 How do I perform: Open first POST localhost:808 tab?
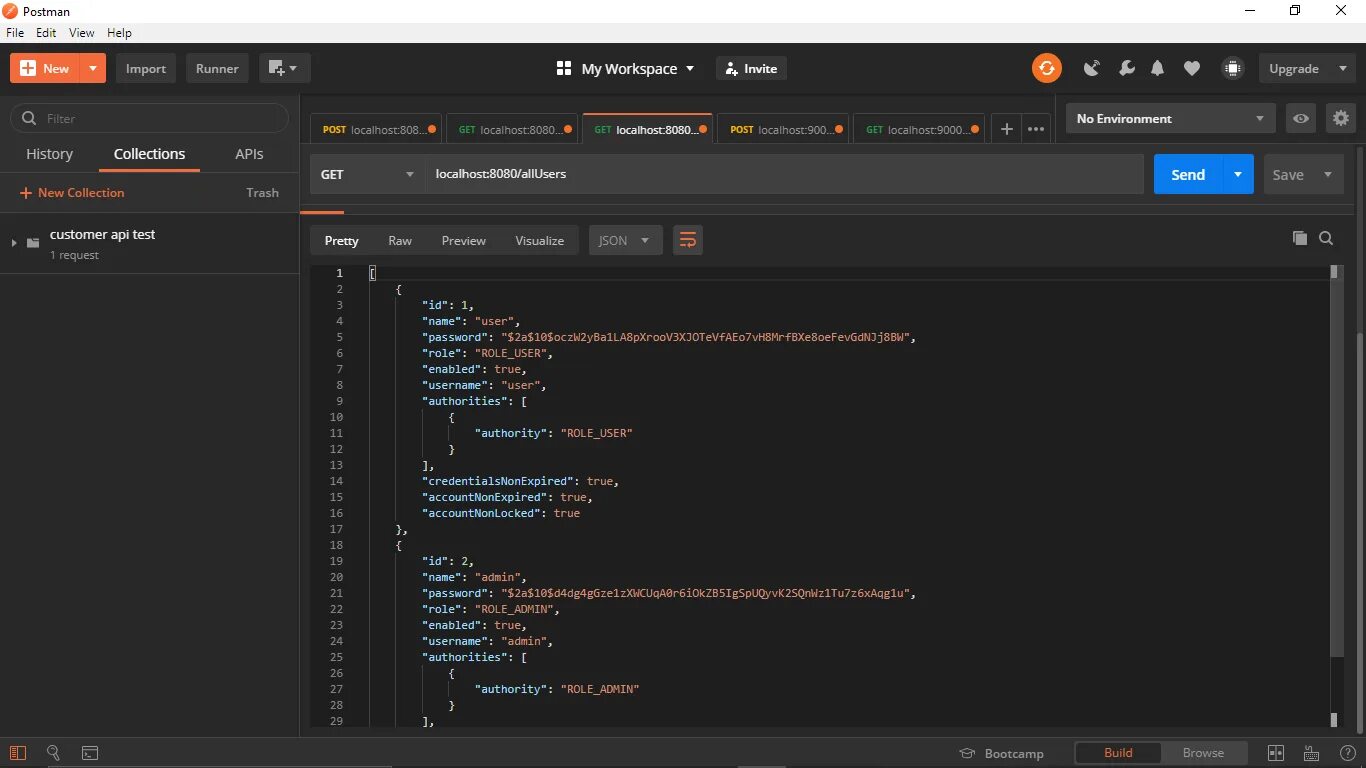(x=373, y=129)
